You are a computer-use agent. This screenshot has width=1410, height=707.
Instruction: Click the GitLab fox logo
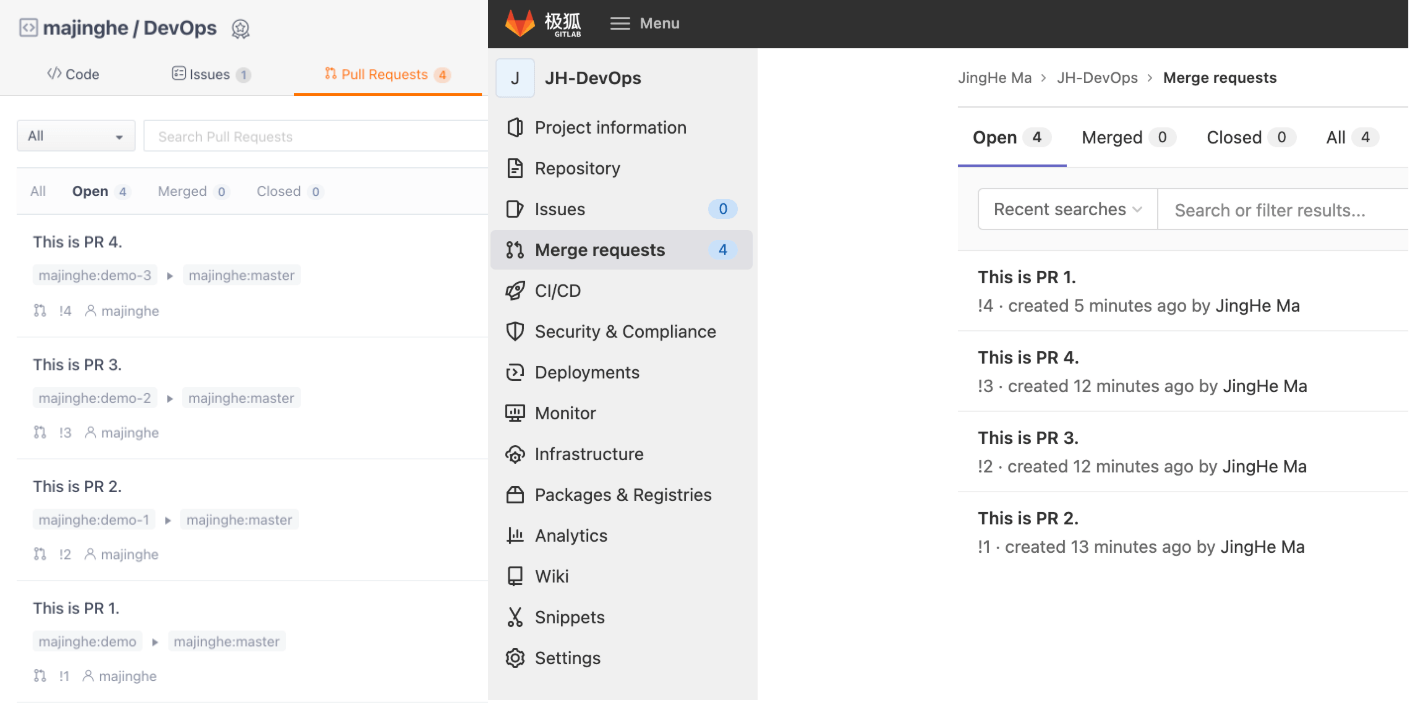[520, 23]
